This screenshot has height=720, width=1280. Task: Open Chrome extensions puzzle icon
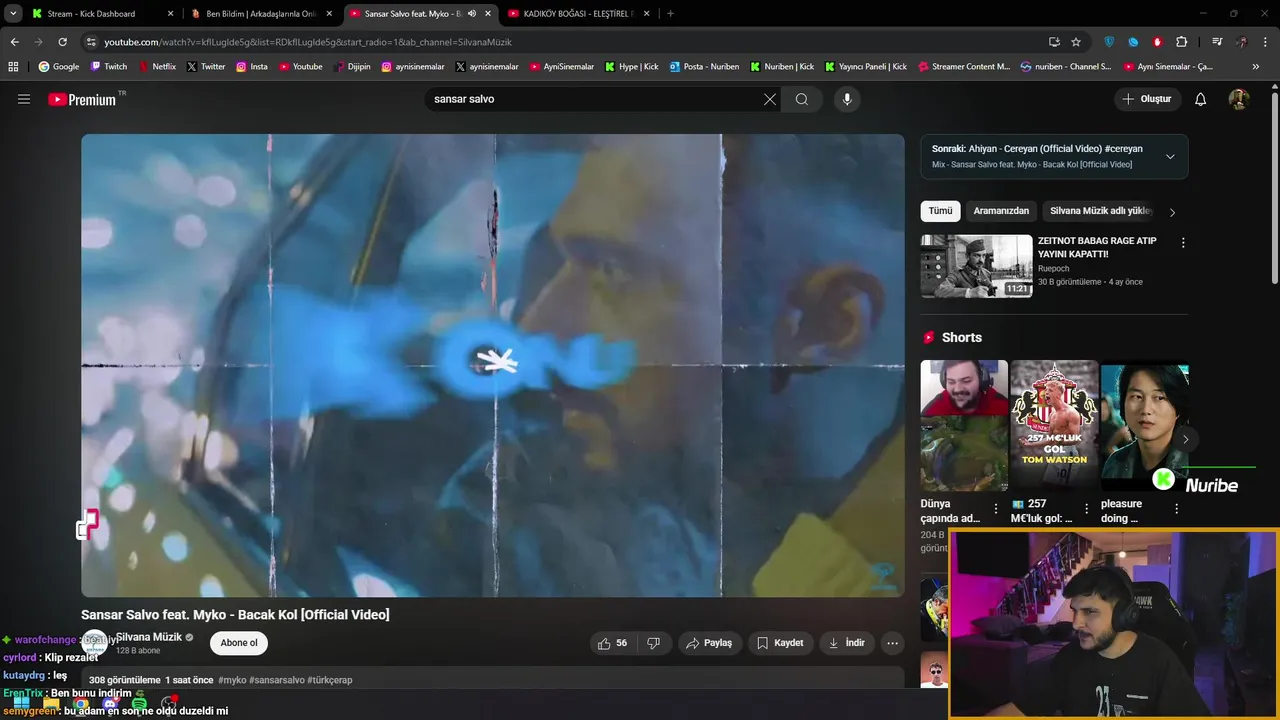tap(1182, 42)
